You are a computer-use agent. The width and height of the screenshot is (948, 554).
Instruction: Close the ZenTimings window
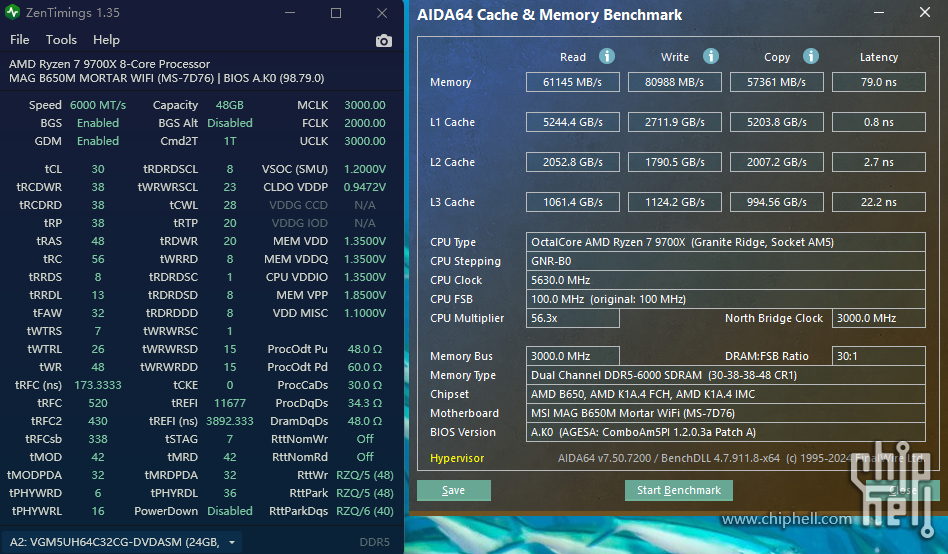[382, 13]
